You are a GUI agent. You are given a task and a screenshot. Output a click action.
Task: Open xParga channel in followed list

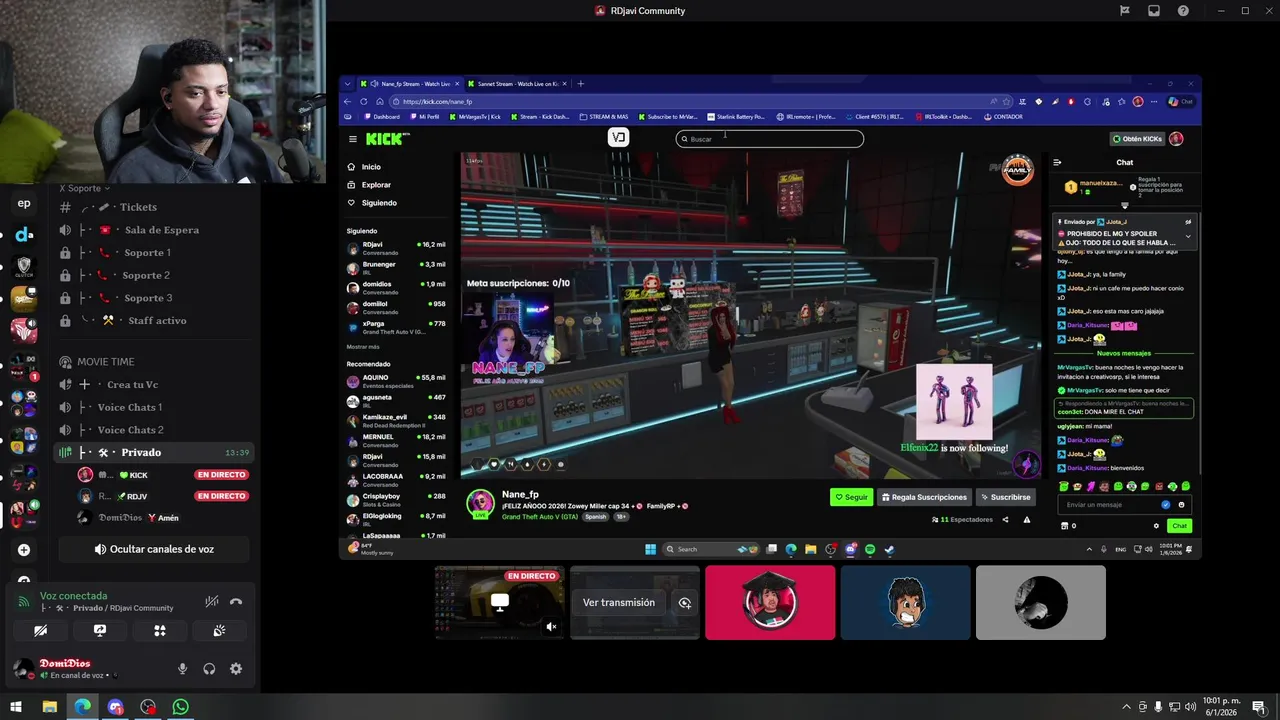(396, 327)
